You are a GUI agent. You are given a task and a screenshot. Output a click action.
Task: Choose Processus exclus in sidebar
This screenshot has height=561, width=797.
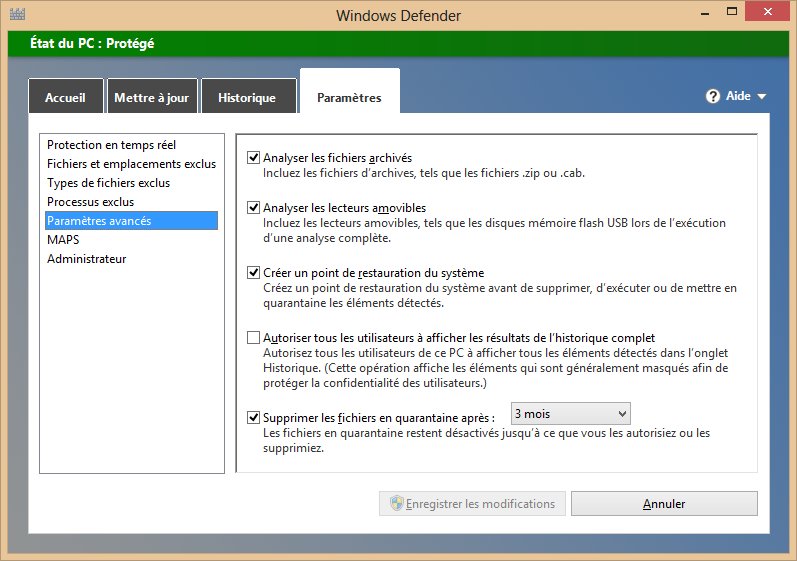tap(90, 202)
